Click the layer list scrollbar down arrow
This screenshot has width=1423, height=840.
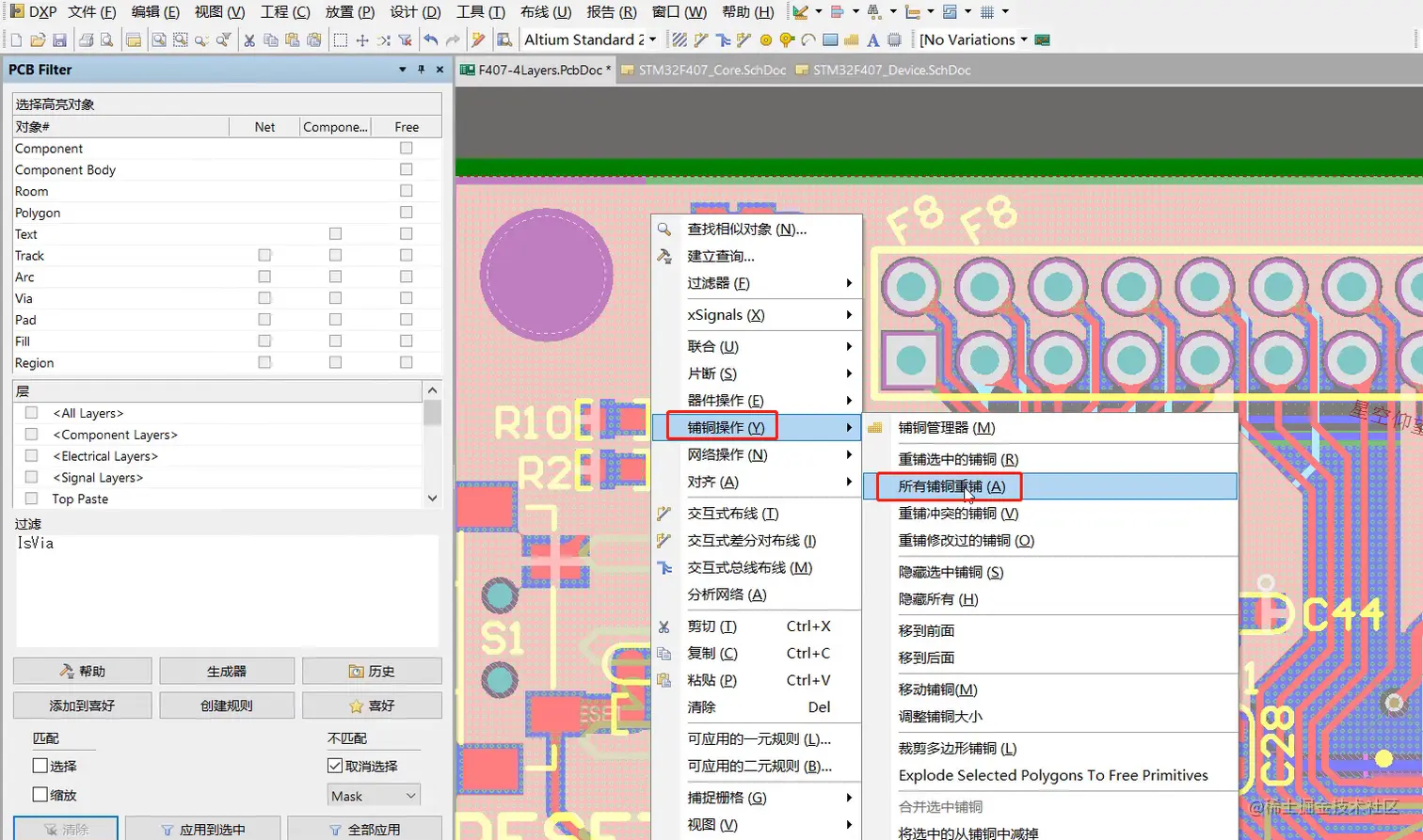coord(433,499)
